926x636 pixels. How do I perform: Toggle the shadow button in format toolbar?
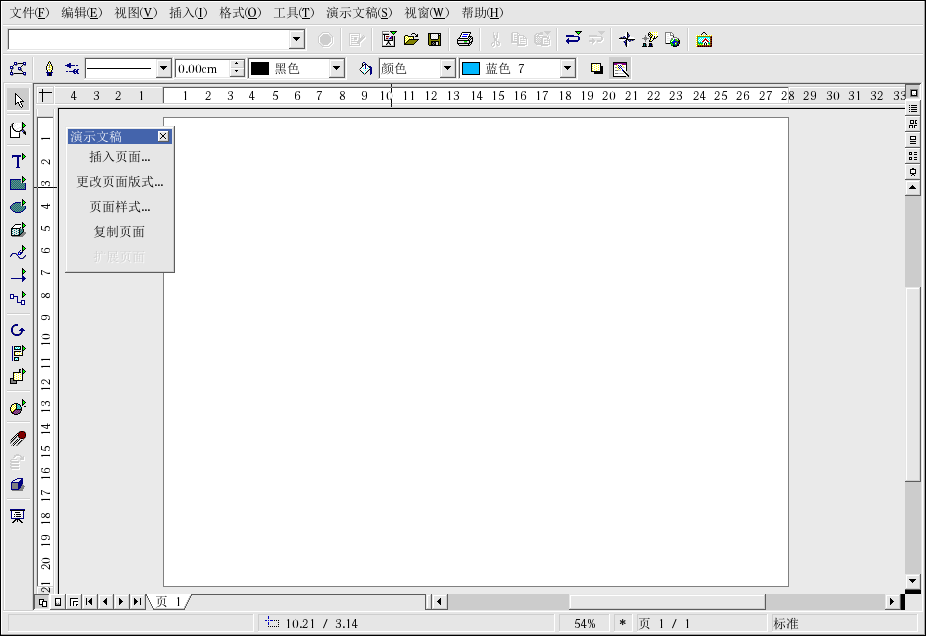pyautogui.click(x=597, y=69)
